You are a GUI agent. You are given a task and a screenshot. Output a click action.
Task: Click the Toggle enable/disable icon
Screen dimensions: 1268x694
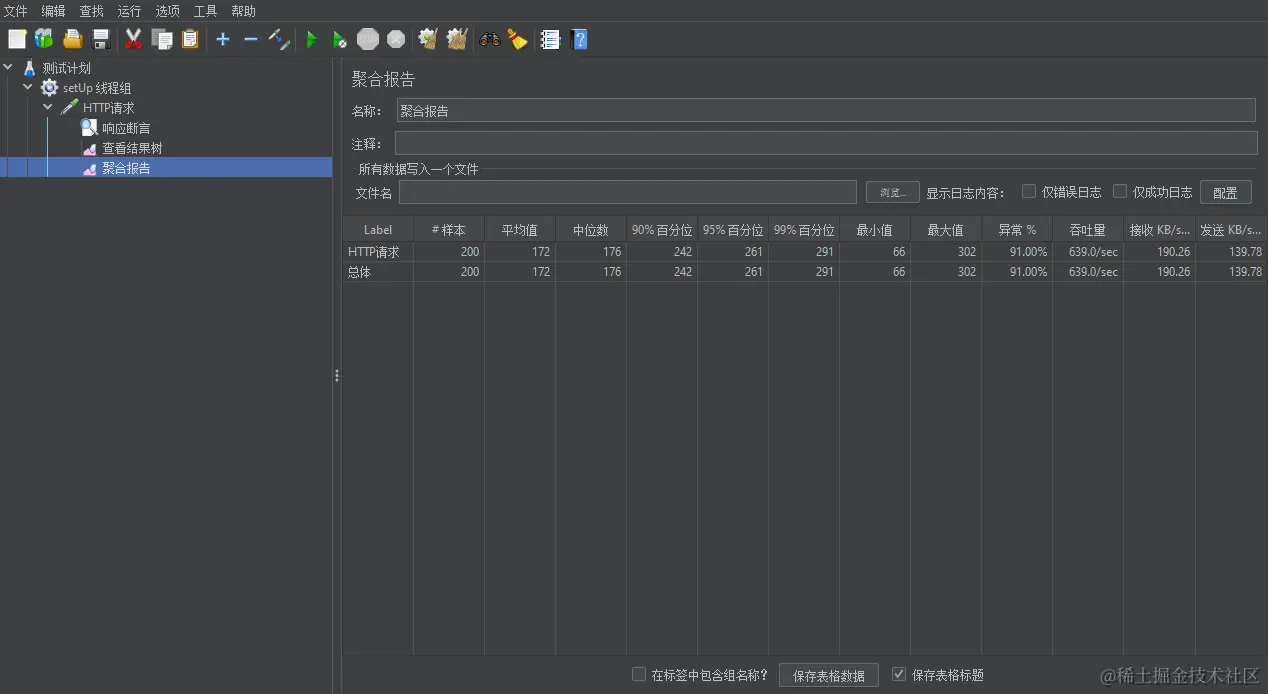[x=279, y=39]
